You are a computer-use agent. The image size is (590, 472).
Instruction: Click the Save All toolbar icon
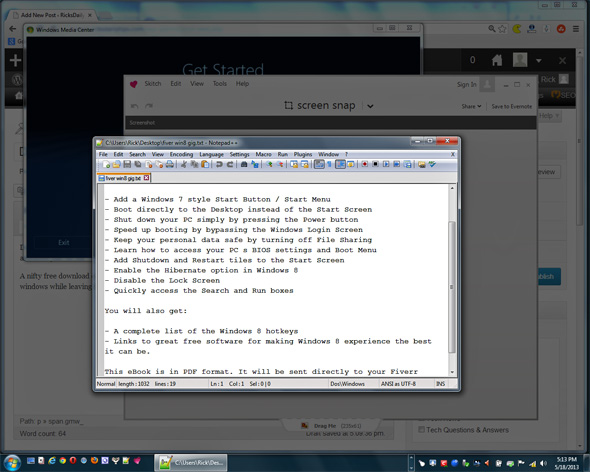coord(138,164)
